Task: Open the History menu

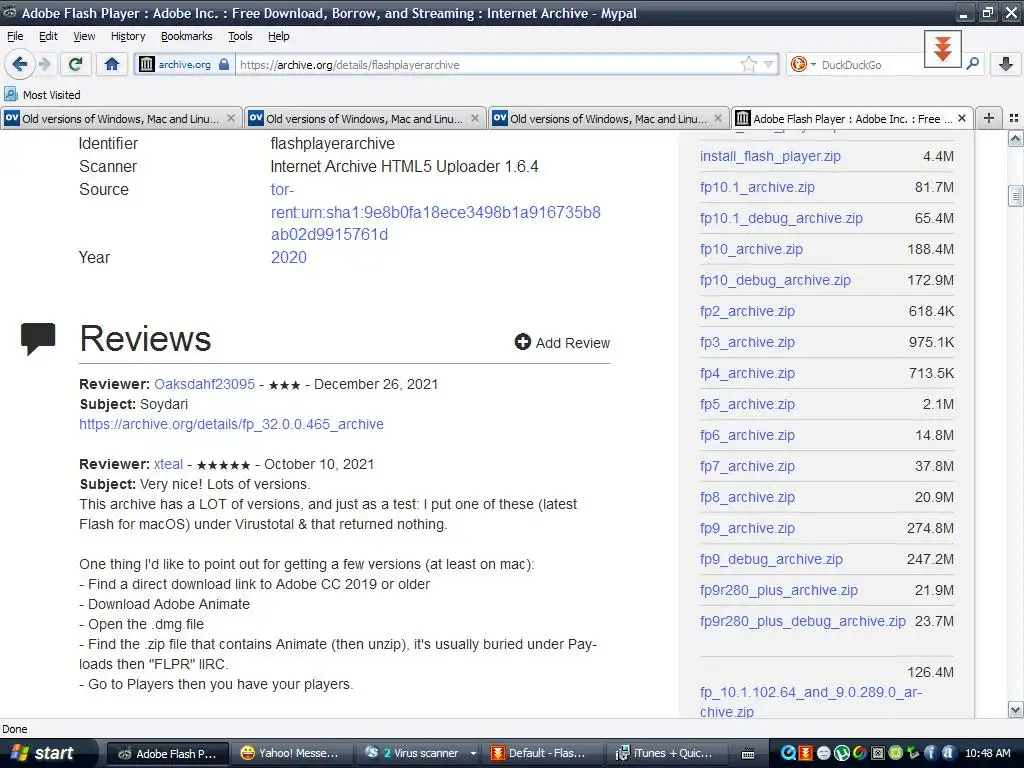Action: (128, 36)
